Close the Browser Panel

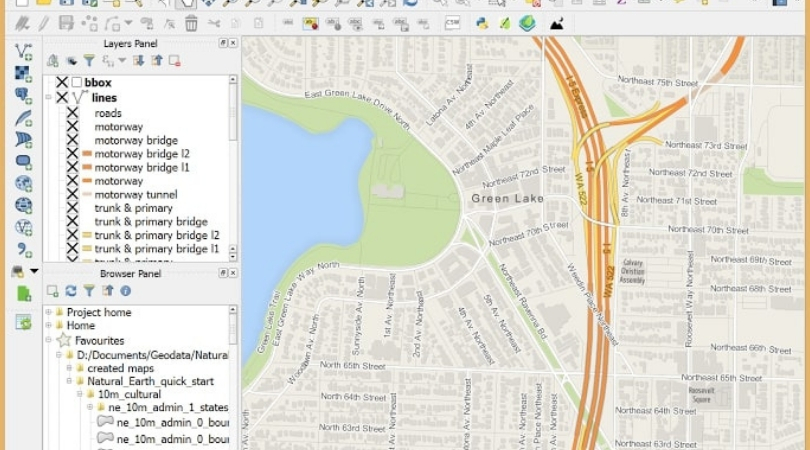pyautogui.click(x=233, y=273)
